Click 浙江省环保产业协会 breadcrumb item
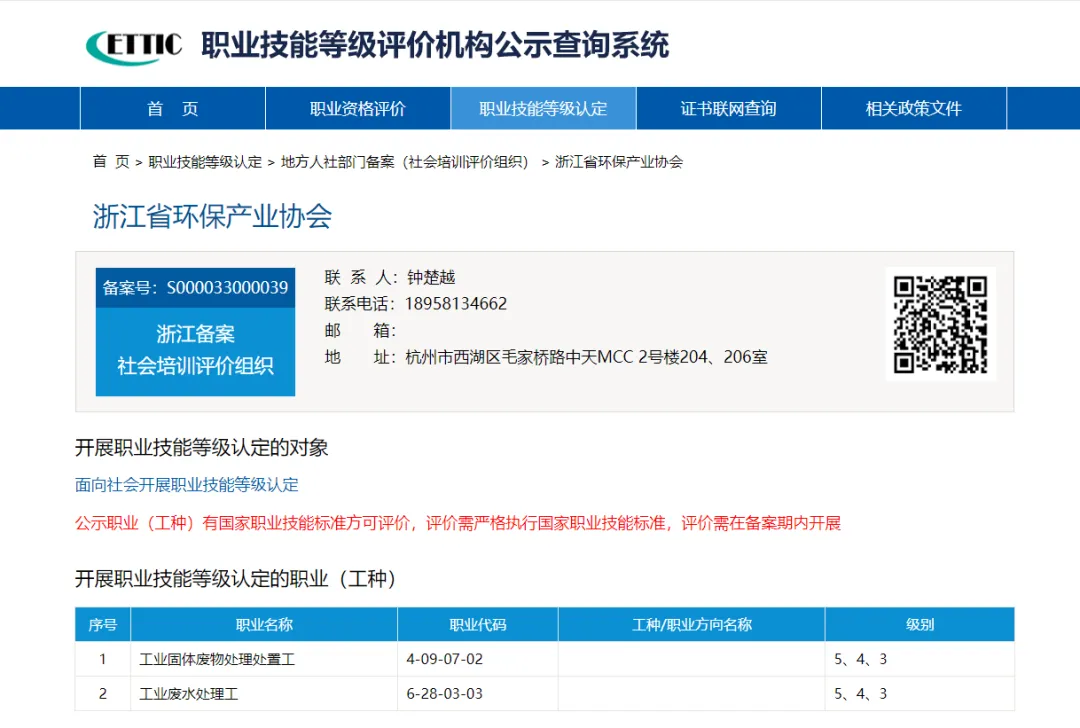 pyautogui.click(x=619, y=162)
